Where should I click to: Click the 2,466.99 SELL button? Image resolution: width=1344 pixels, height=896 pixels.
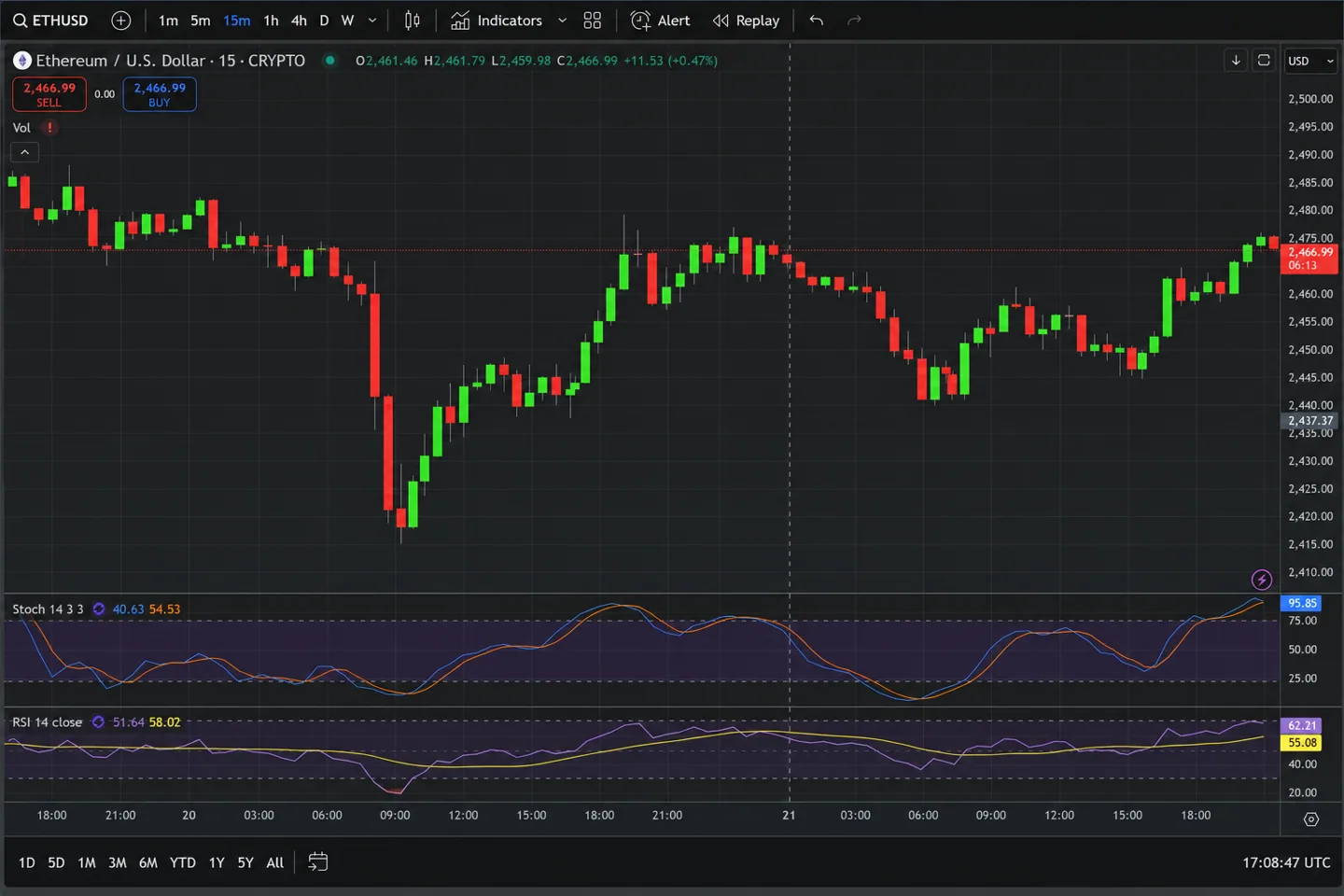(x=49, y=94)
